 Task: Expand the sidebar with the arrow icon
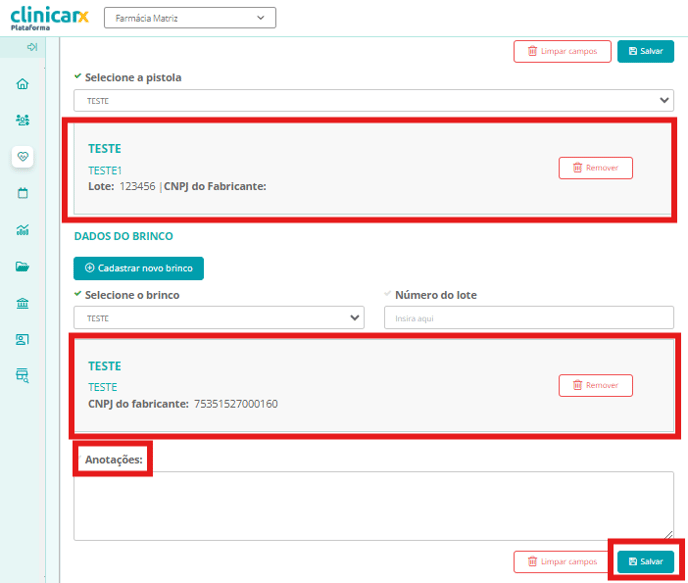tap(32, 47)
